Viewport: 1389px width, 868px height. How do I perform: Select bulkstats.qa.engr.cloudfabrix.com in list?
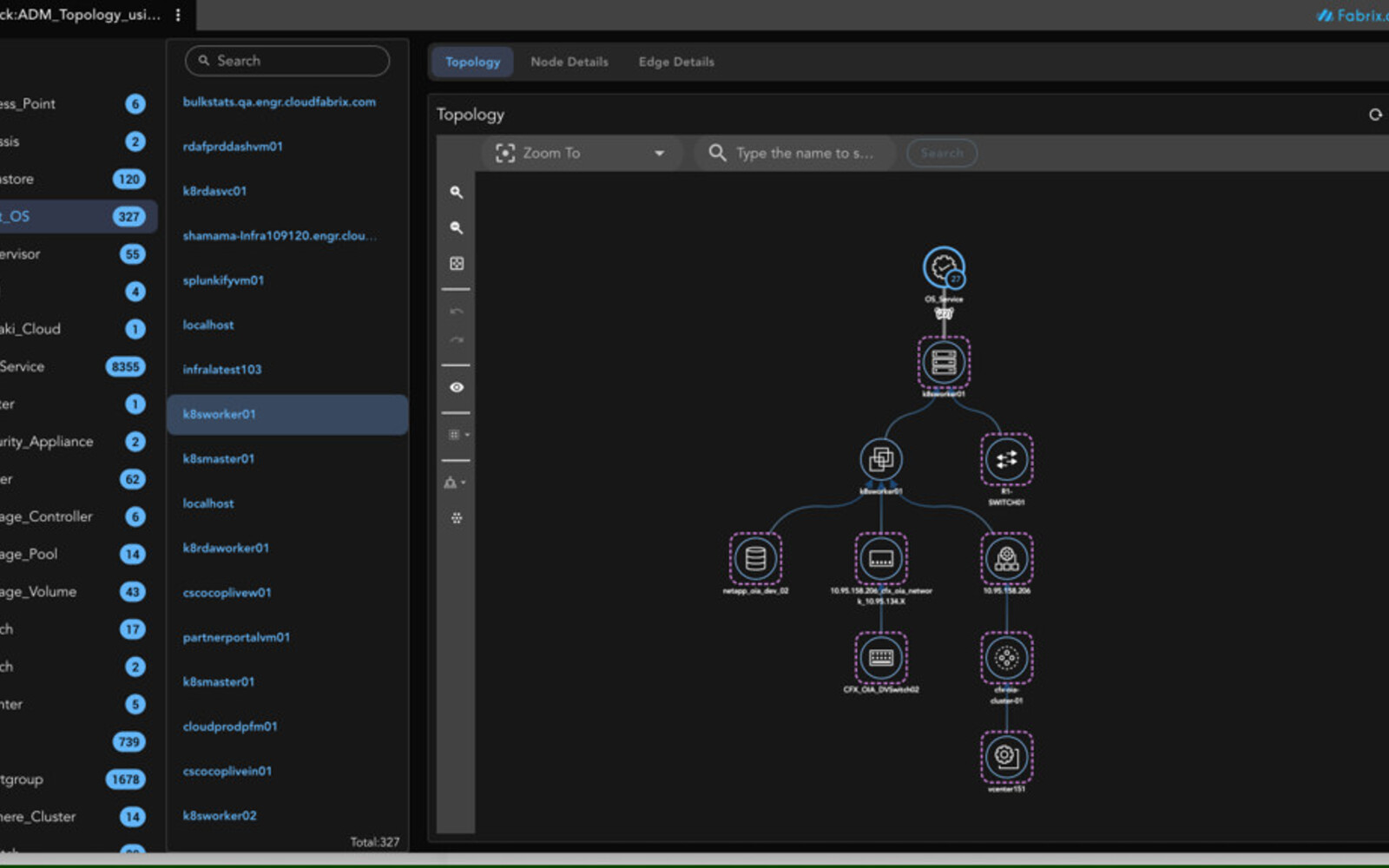click(279, 102)
